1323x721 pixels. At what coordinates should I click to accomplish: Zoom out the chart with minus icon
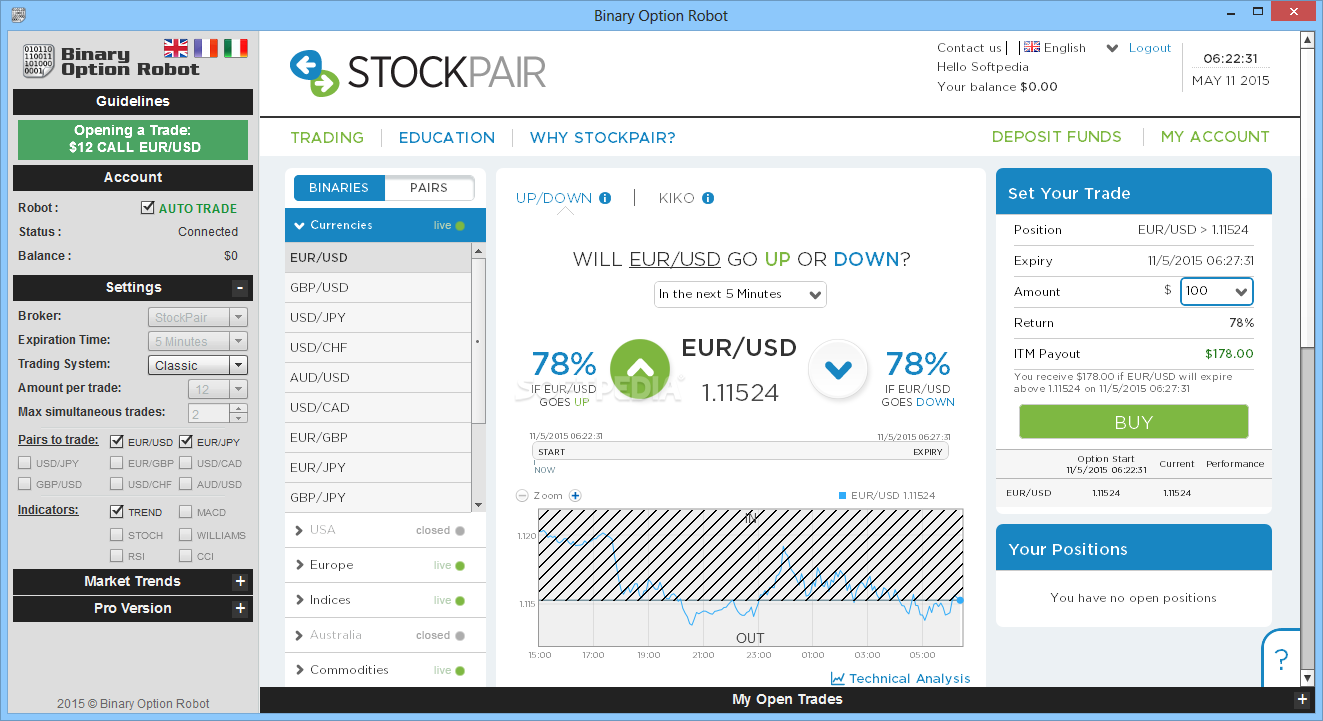[522, 495]
